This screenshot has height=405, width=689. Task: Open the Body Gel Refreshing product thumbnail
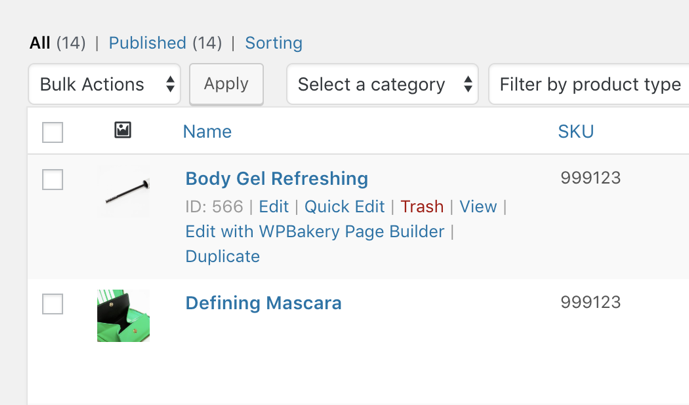(x=123, y=192)
